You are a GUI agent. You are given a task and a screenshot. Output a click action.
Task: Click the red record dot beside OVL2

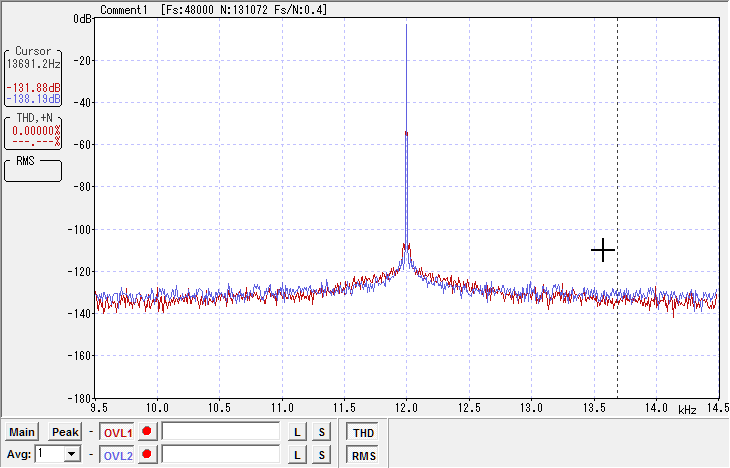click(147, 454)
